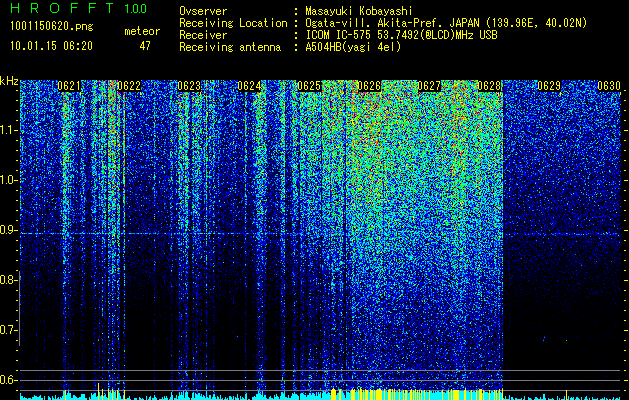629x400 pixels.
Task: Click the meteor label
Action: pos(142,31)
